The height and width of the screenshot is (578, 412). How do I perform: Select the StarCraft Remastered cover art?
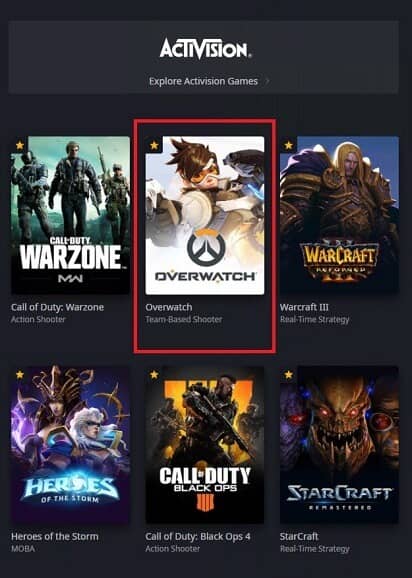pos(339,445)
